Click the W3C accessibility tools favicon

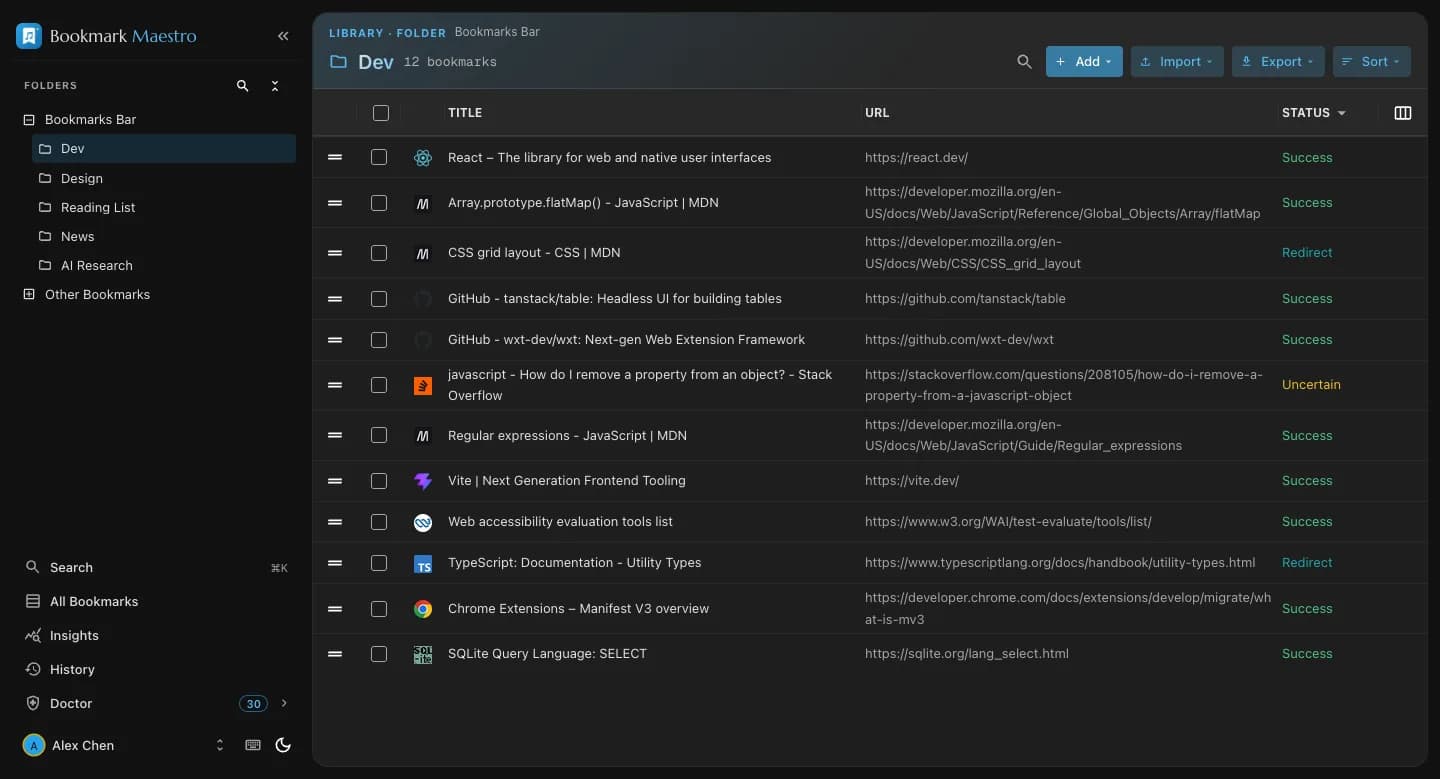pyautogui.click(x=423, y=522)
